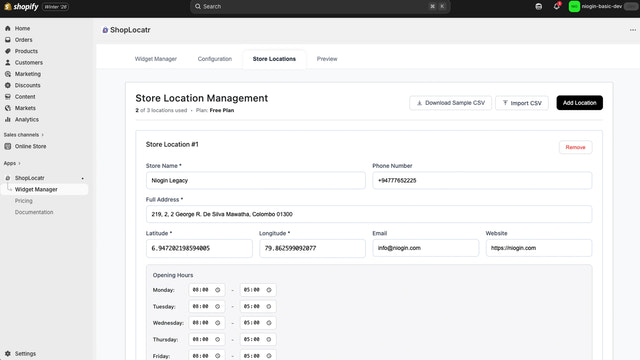
Task: Open the Settings gear icon
Action: pos(8,353)
